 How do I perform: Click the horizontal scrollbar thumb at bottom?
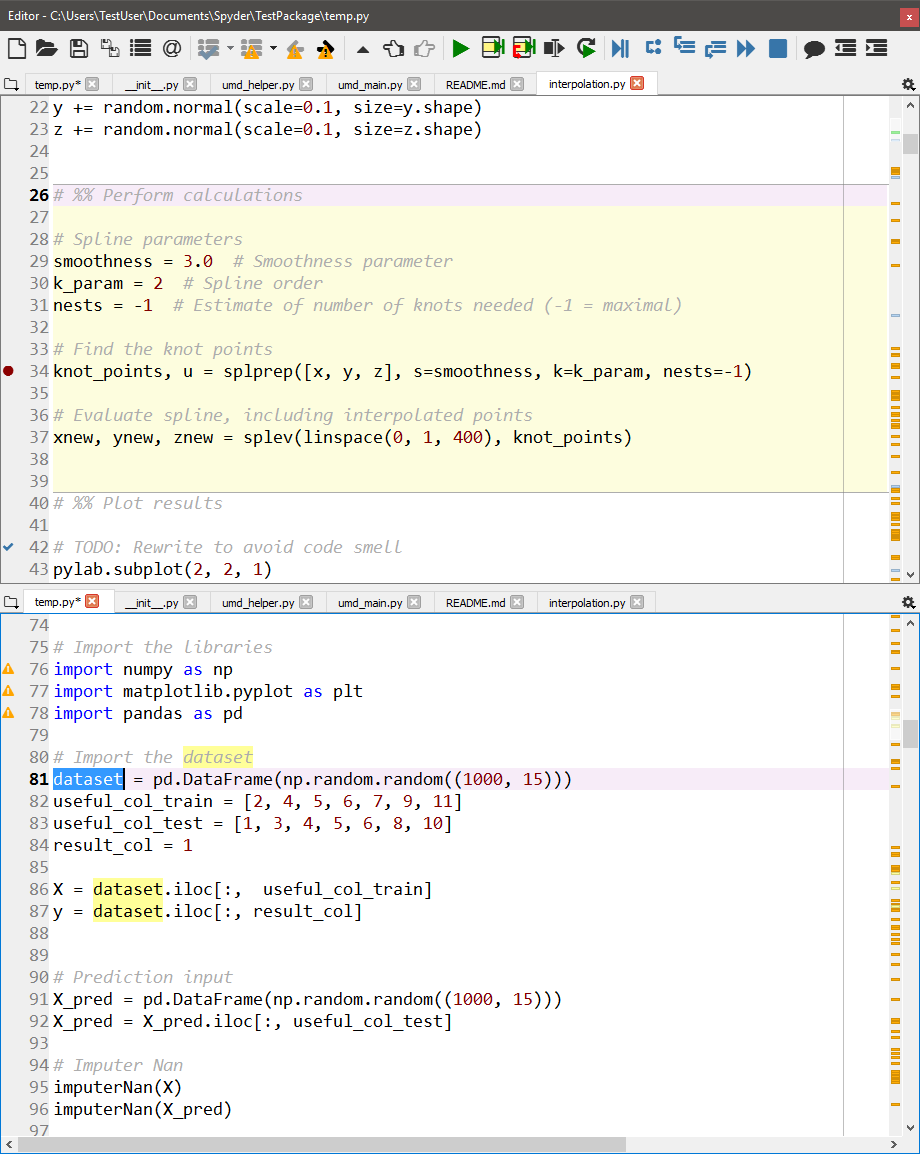[322, 1145]
